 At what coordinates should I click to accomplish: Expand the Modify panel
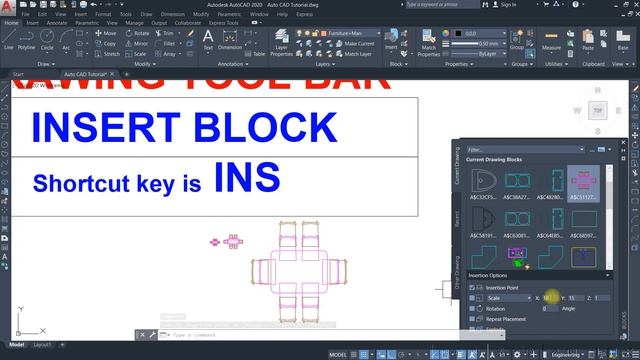coord(144,64)
